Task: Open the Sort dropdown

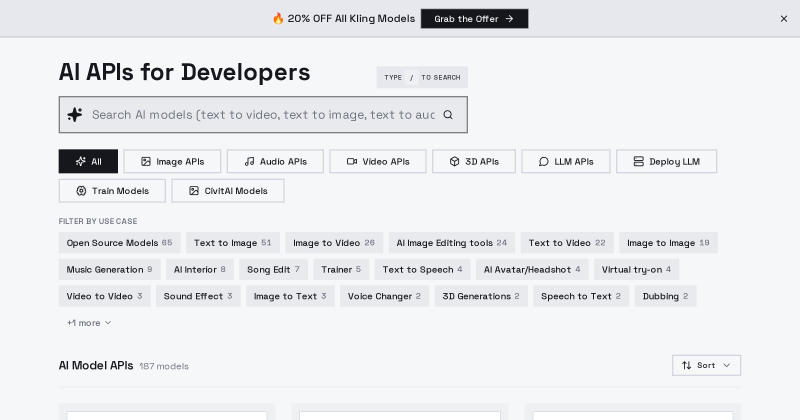Action: click(x=707, y=365)
